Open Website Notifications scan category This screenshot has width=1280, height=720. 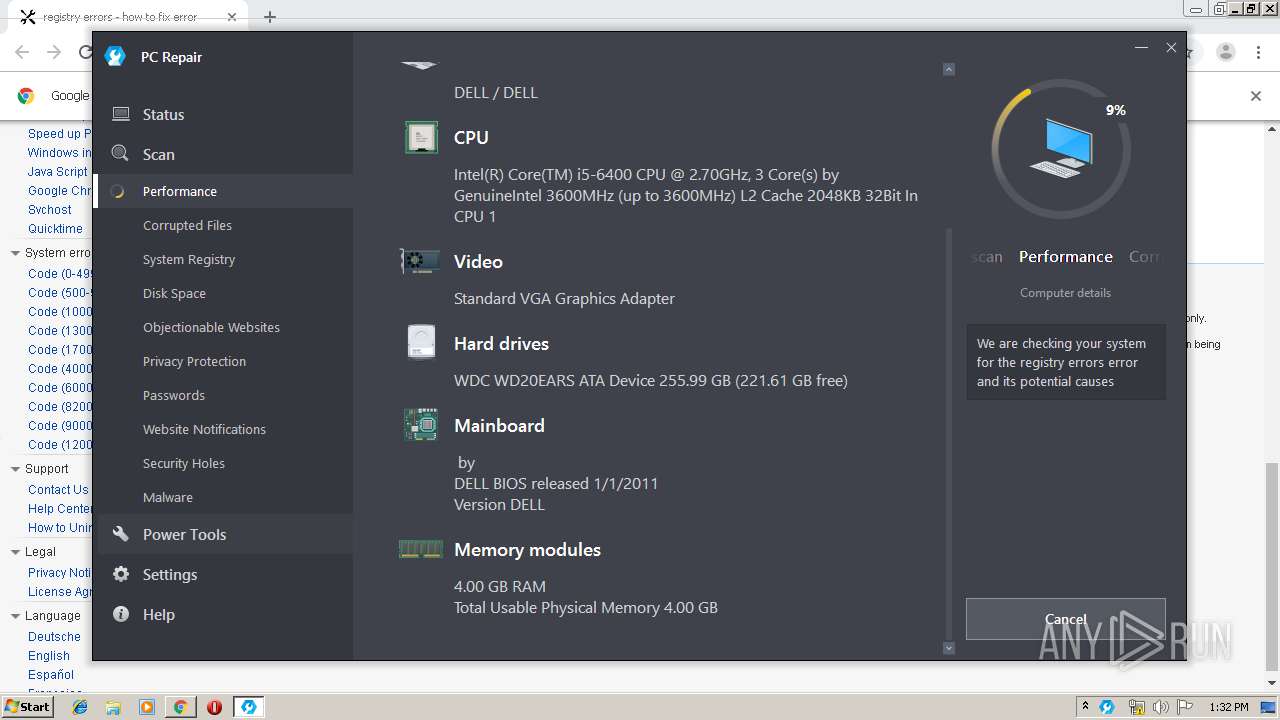[204, 429]
